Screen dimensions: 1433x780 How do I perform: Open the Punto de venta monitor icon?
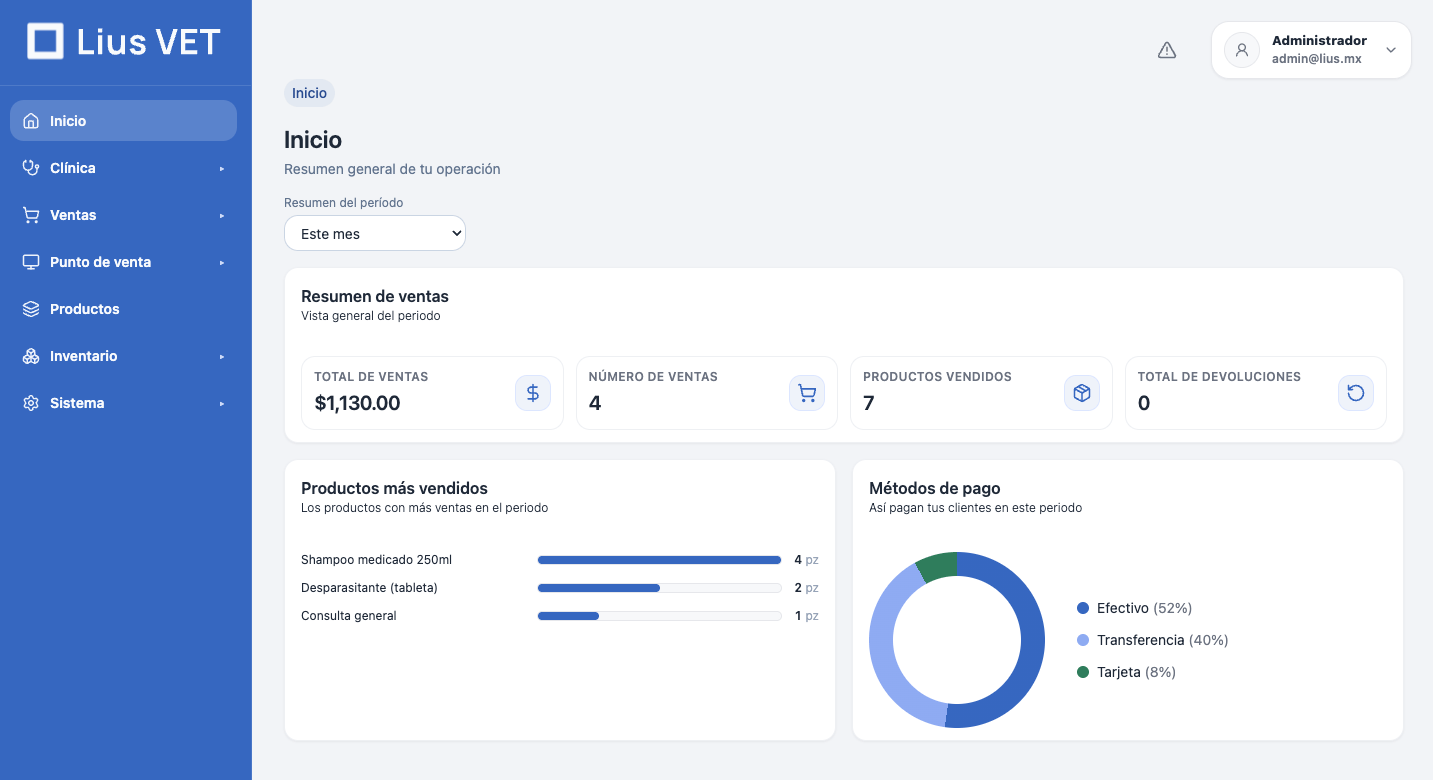point(31,261)
